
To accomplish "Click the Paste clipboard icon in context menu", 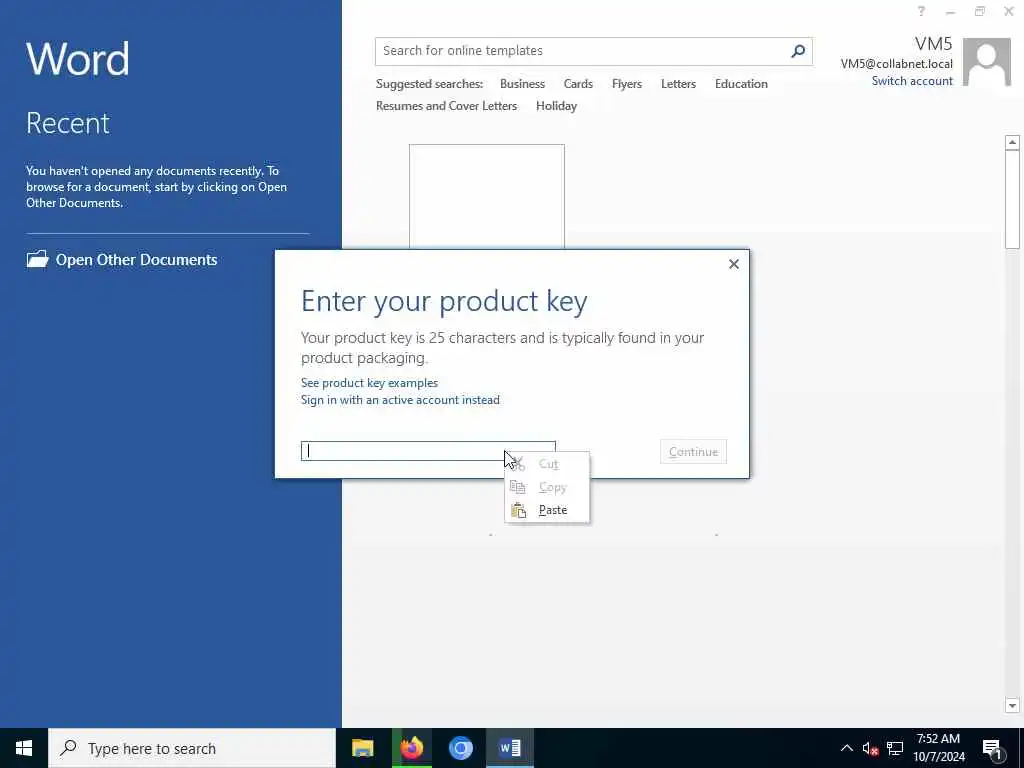I will coord(518,510).
